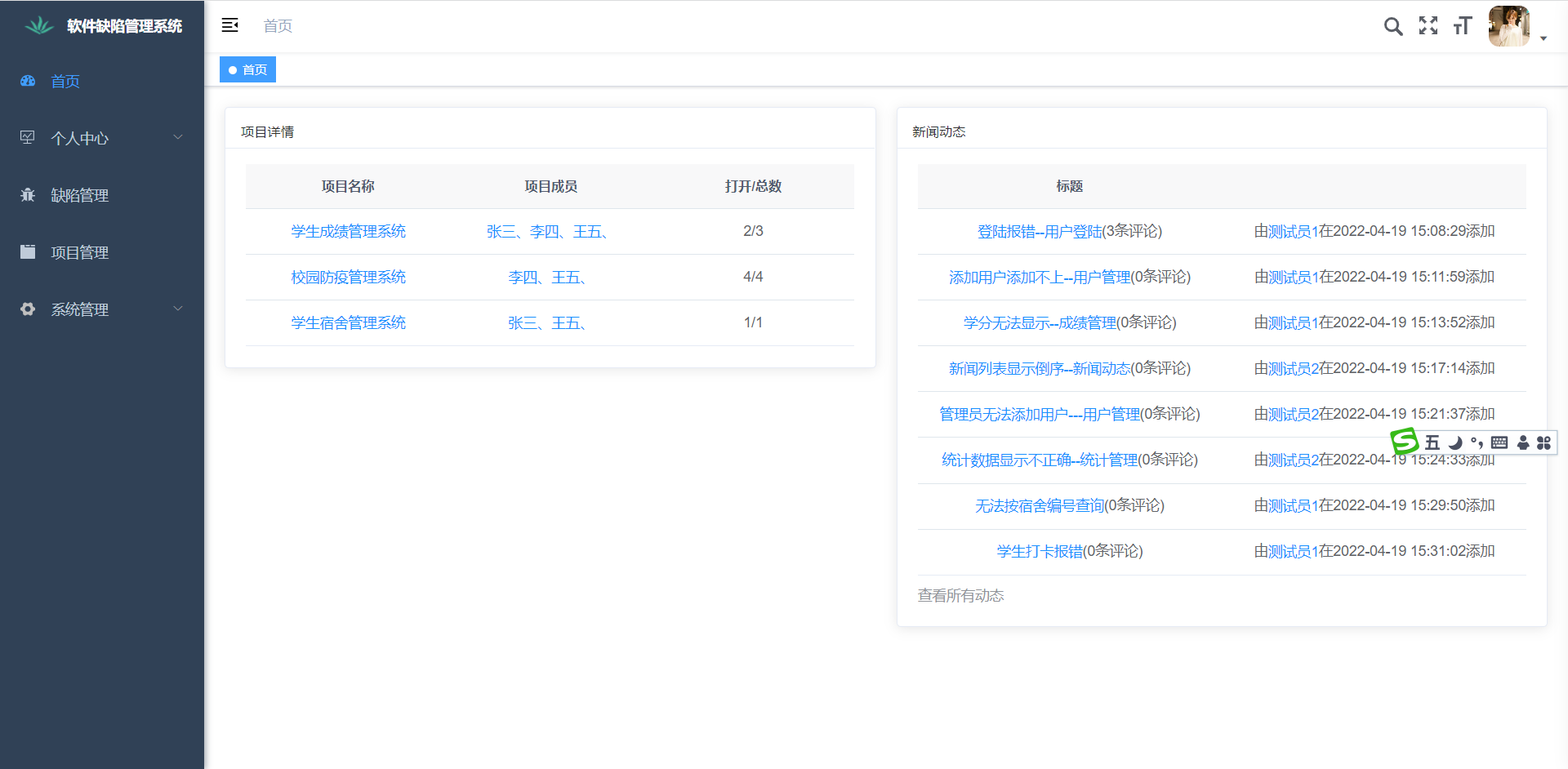This screenshot has height=769, width=1568.
Task: Toggle the sidebar collapse hamburger icon
Action: click(230, 25)
